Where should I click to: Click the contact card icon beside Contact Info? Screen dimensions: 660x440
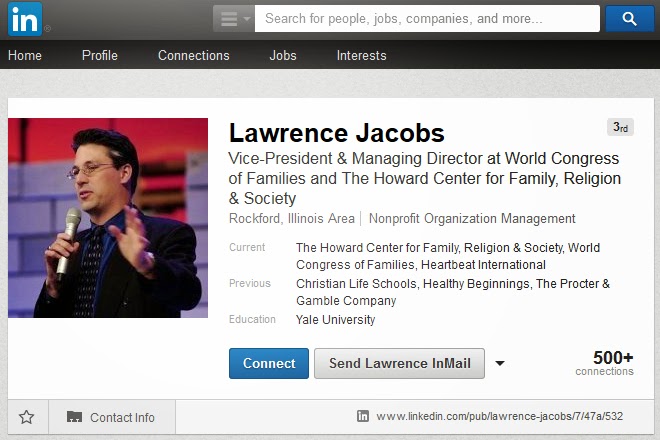[74, 417]
